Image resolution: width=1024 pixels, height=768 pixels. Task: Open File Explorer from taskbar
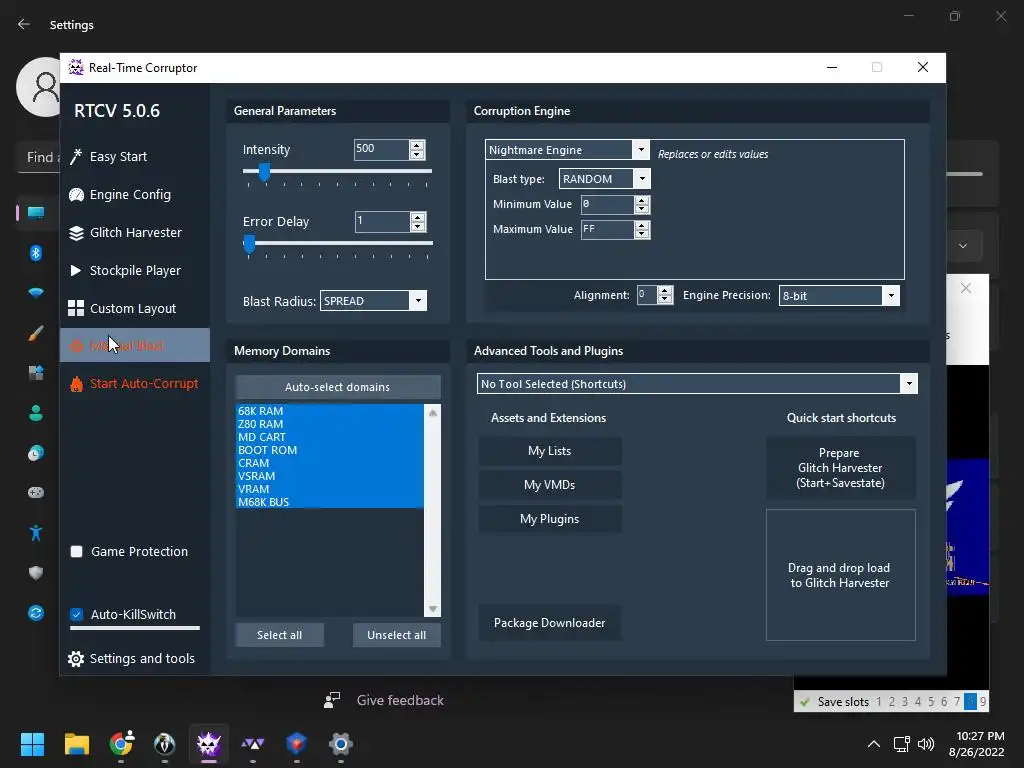tap(76, 744)
